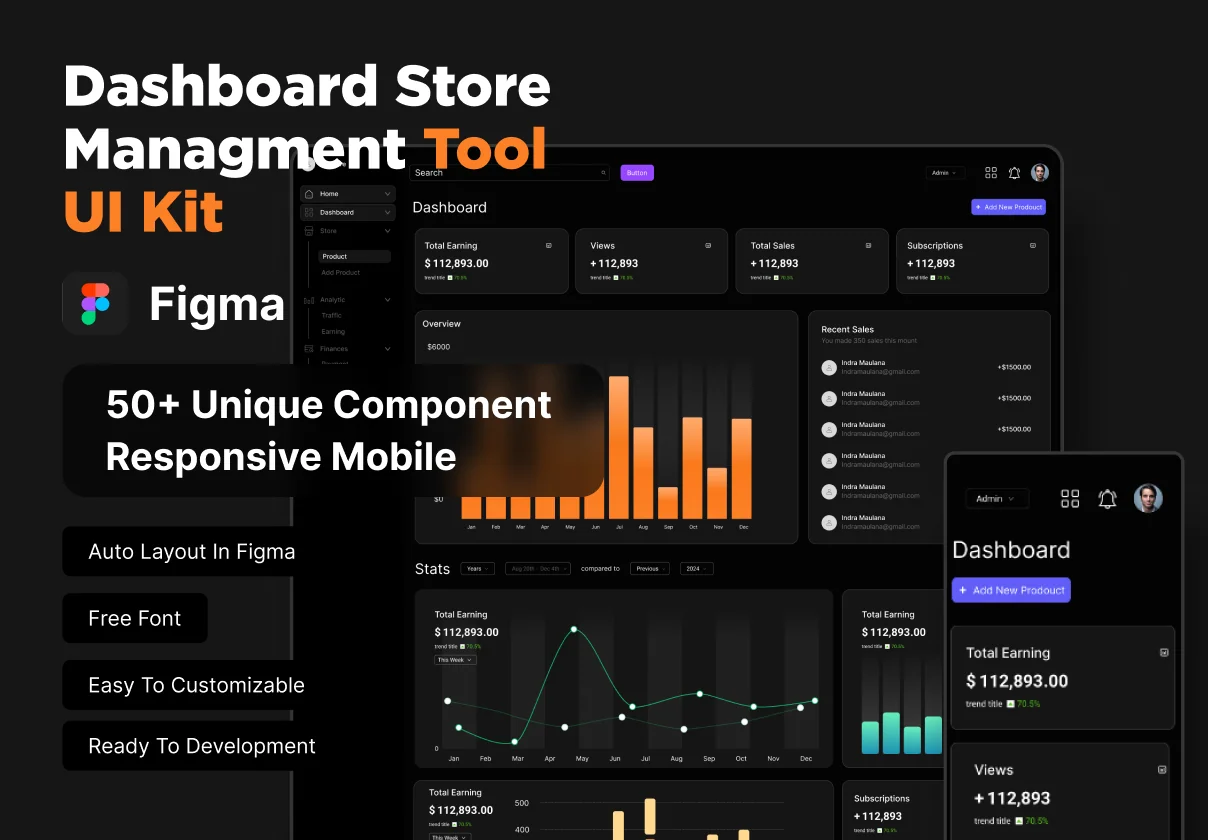Click the Finances label in the sidebar
Viewport: 1208px width, 840px height.
click(334, 349)
